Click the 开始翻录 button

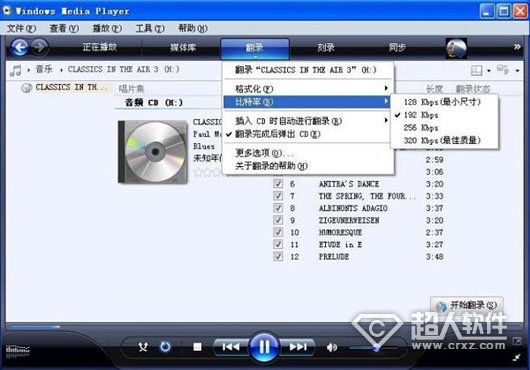pos(466,306)
